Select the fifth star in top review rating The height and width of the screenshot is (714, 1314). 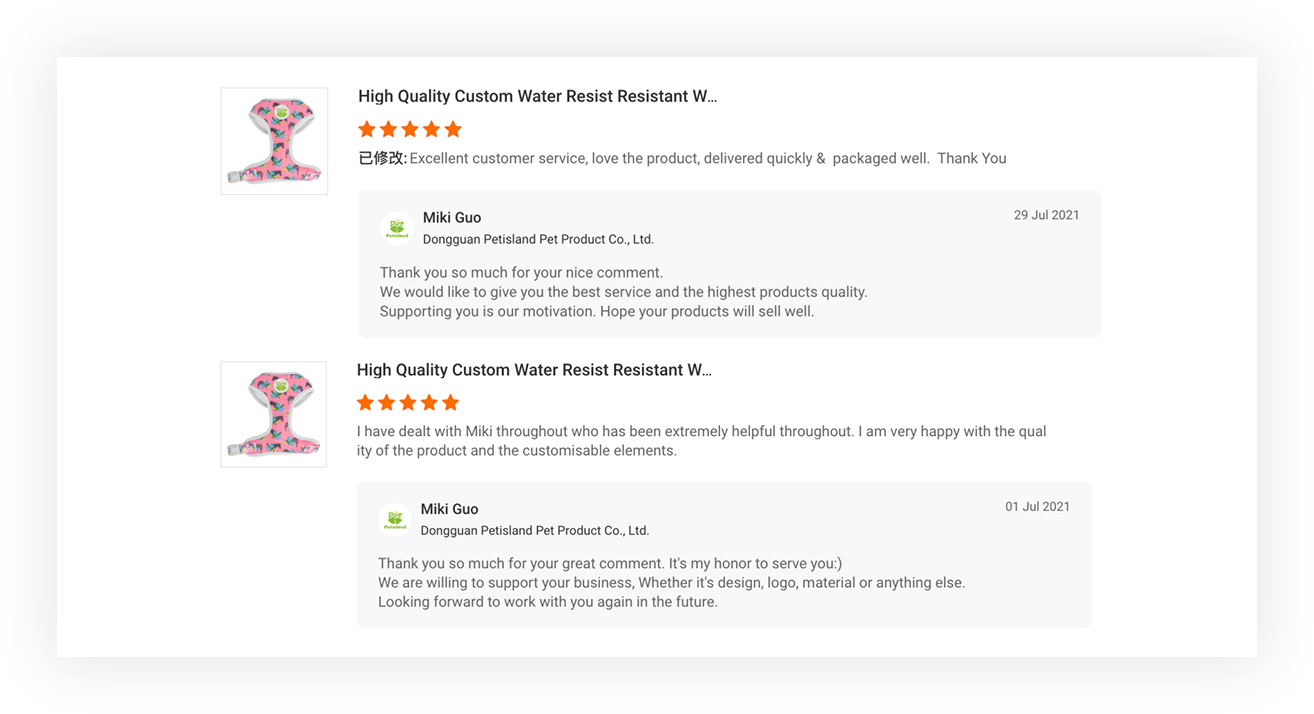coord(453,129)
